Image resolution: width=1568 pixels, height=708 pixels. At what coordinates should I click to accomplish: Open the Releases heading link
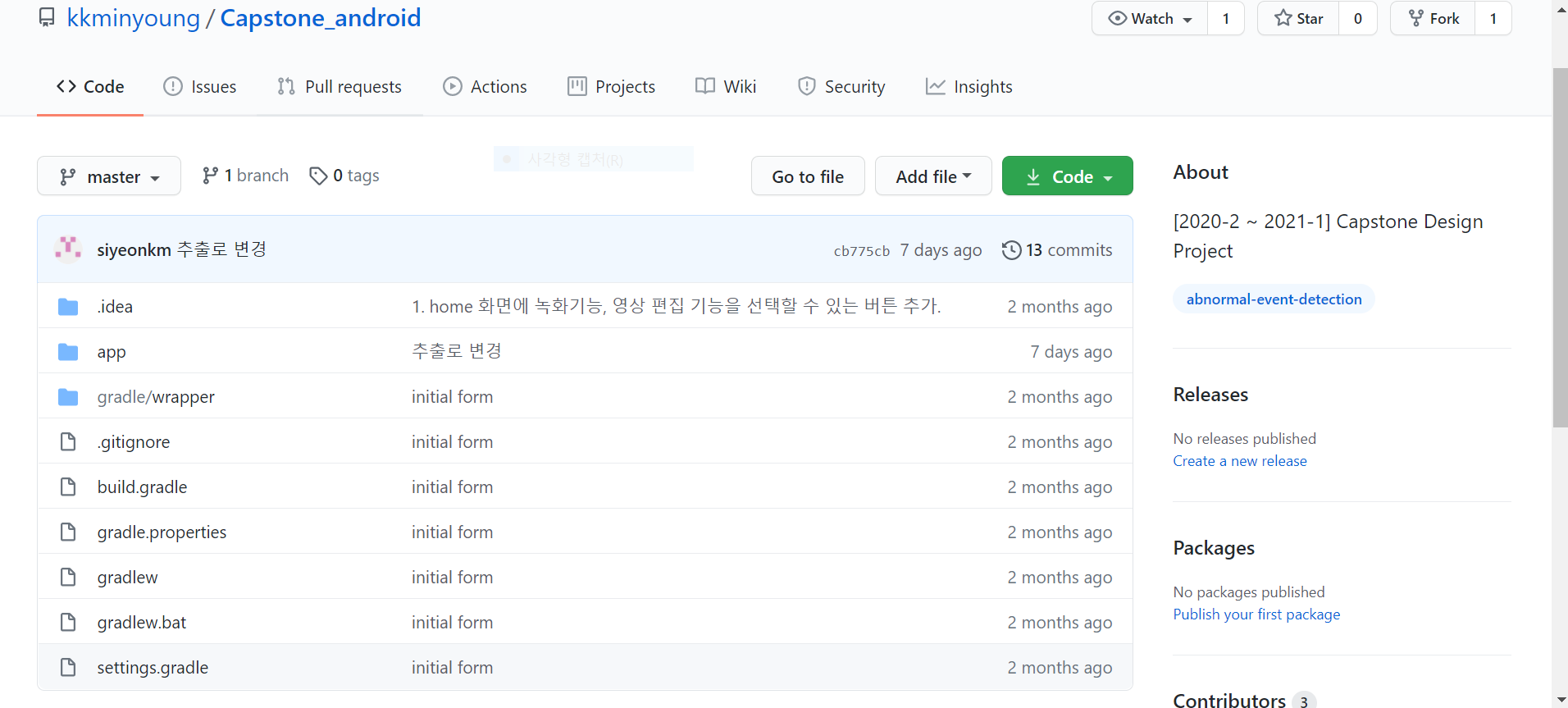1210,395
